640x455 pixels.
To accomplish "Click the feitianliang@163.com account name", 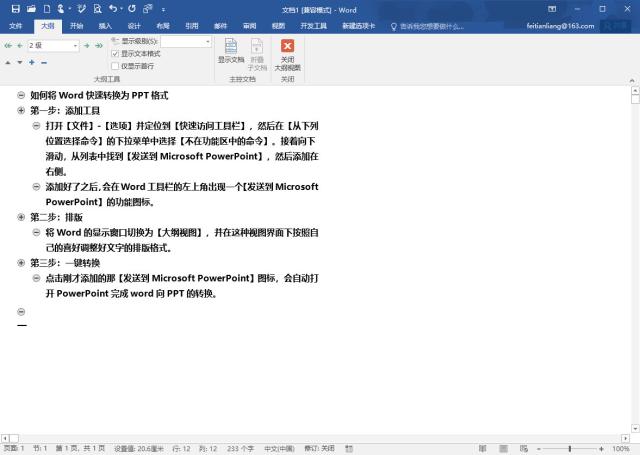I will coord(560,26).
